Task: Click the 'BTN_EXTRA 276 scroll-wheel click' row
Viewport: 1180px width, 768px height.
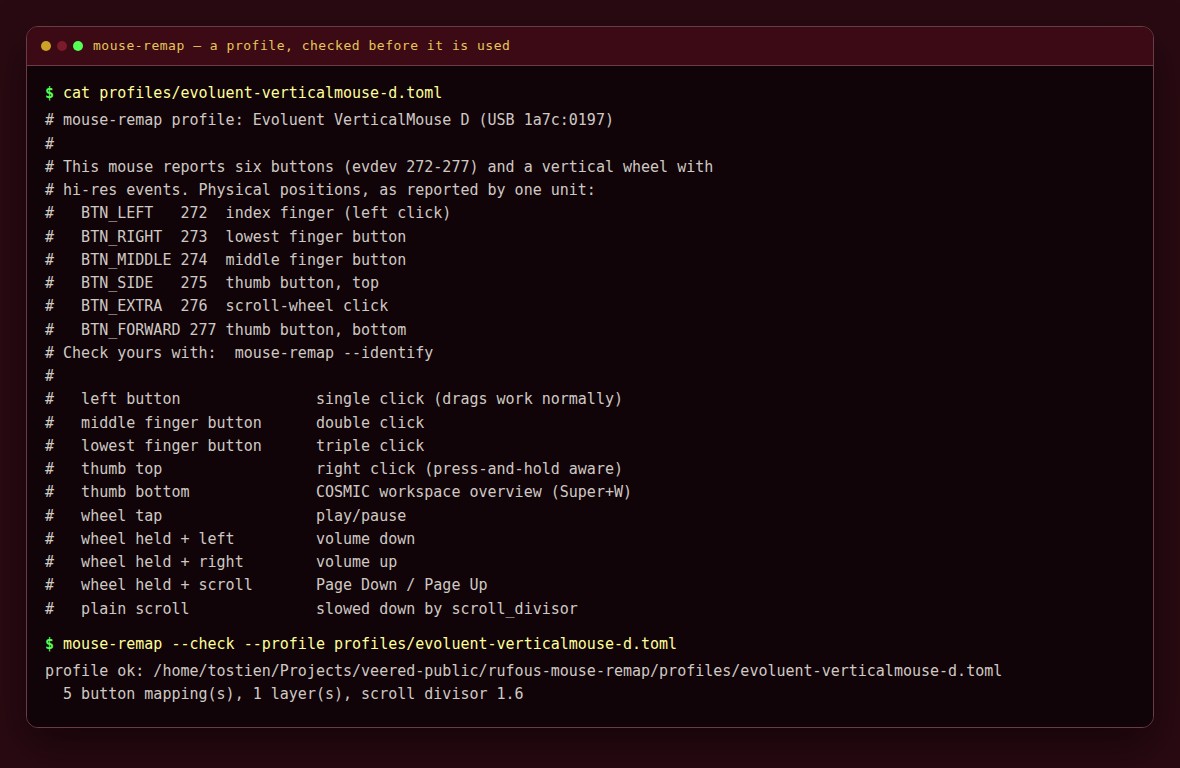Action: pos(217,306)
